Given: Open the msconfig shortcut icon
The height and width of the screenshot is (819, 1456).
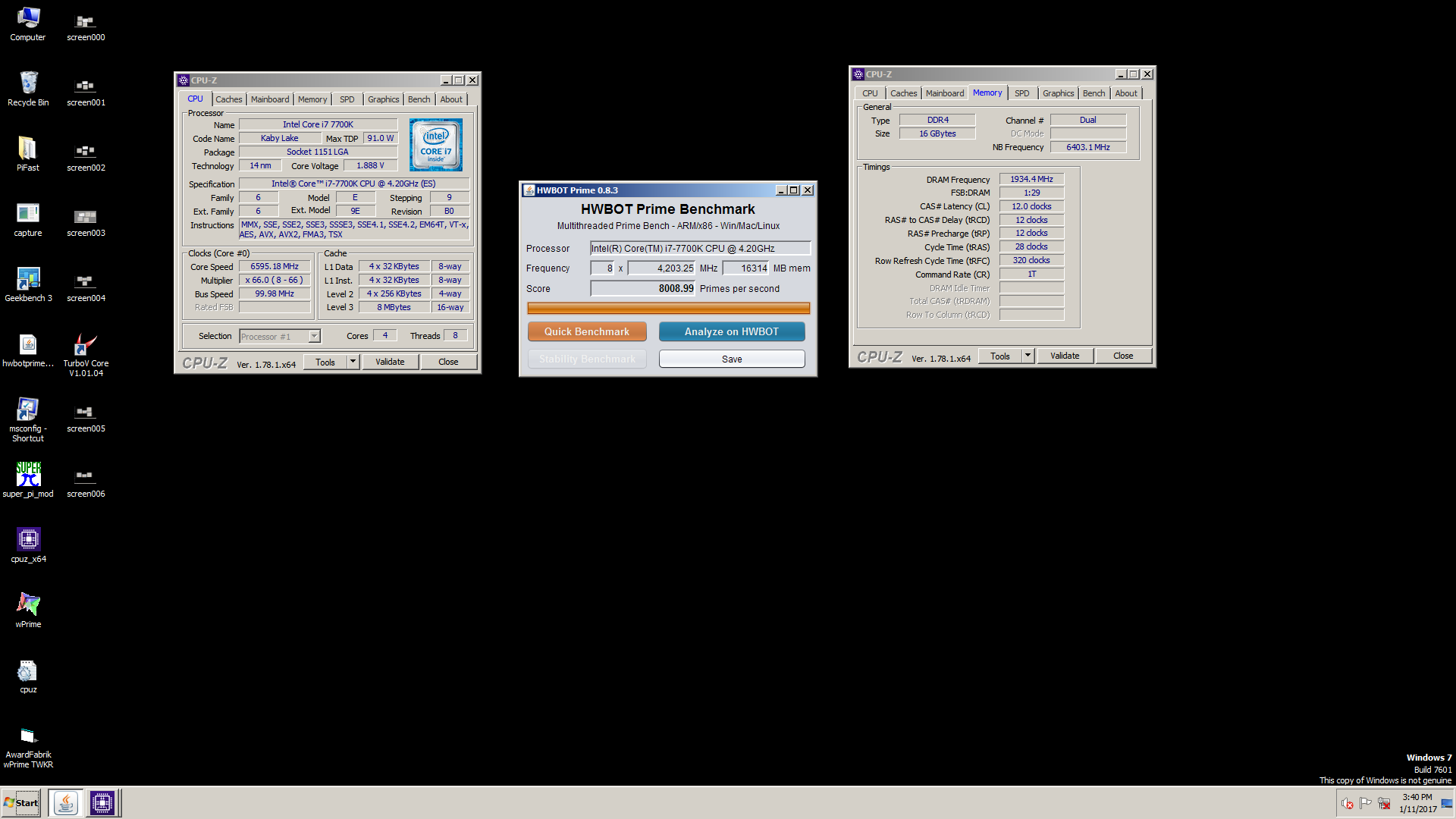Looking at the screenshot, I should click(28, 419).
